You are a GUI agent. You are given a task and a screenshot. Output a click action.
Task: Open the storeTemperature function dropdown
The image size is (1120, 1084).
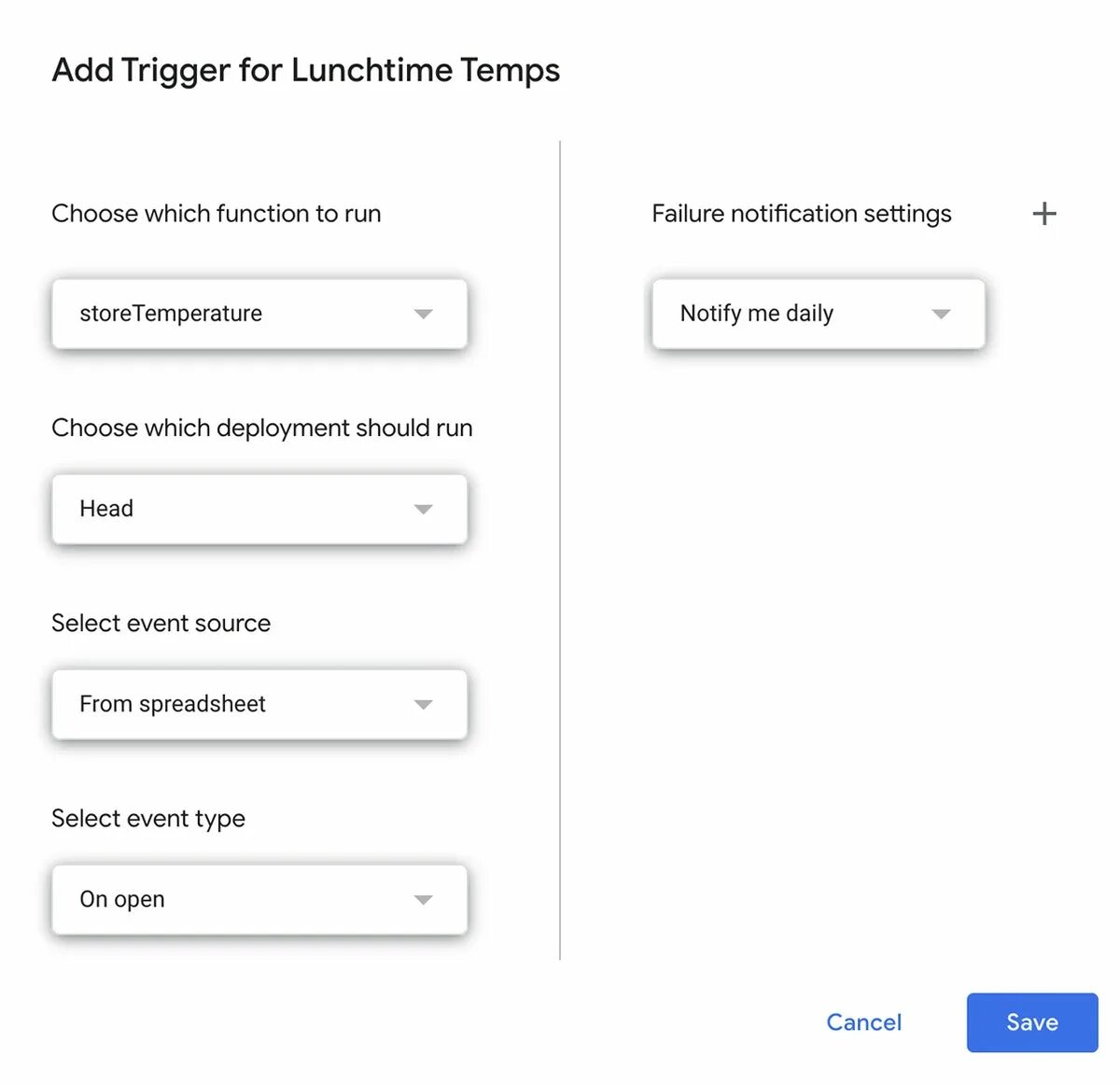(x=259, y=314)
